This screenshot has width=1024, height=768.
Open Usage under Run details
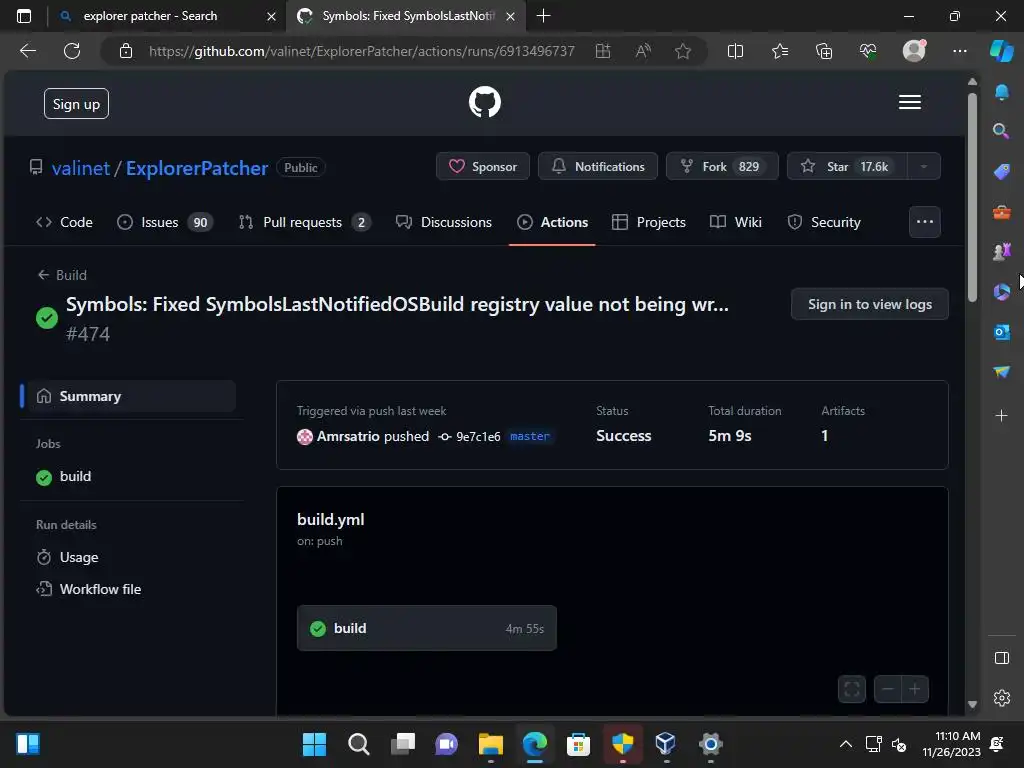(x=79, y=557)
